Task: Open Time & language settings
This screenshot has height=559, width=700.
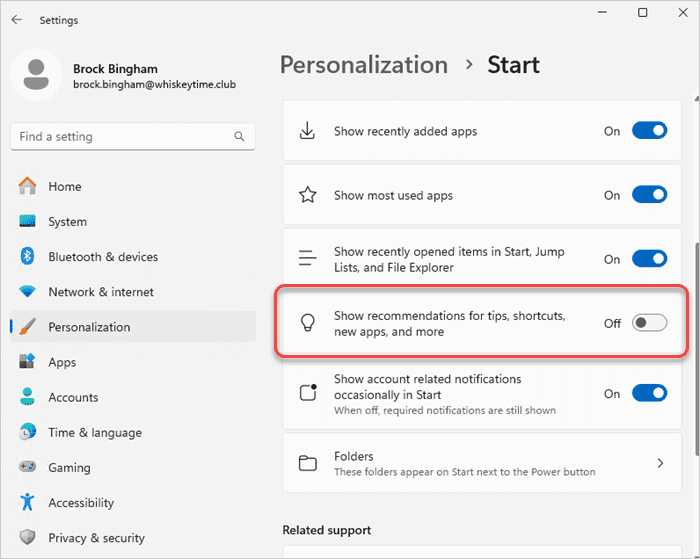Action: [x=133, y=432]
